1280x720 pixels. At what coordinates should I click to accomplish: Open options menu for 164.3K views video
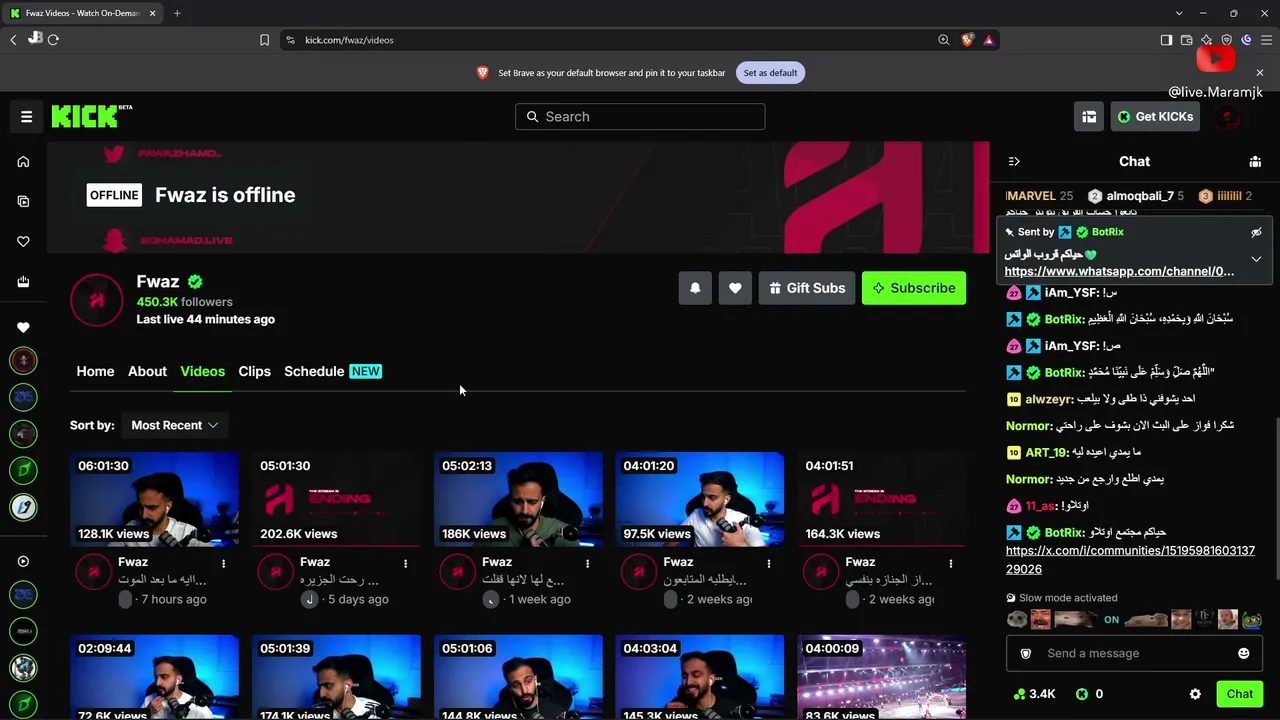(x=951, y=564)
